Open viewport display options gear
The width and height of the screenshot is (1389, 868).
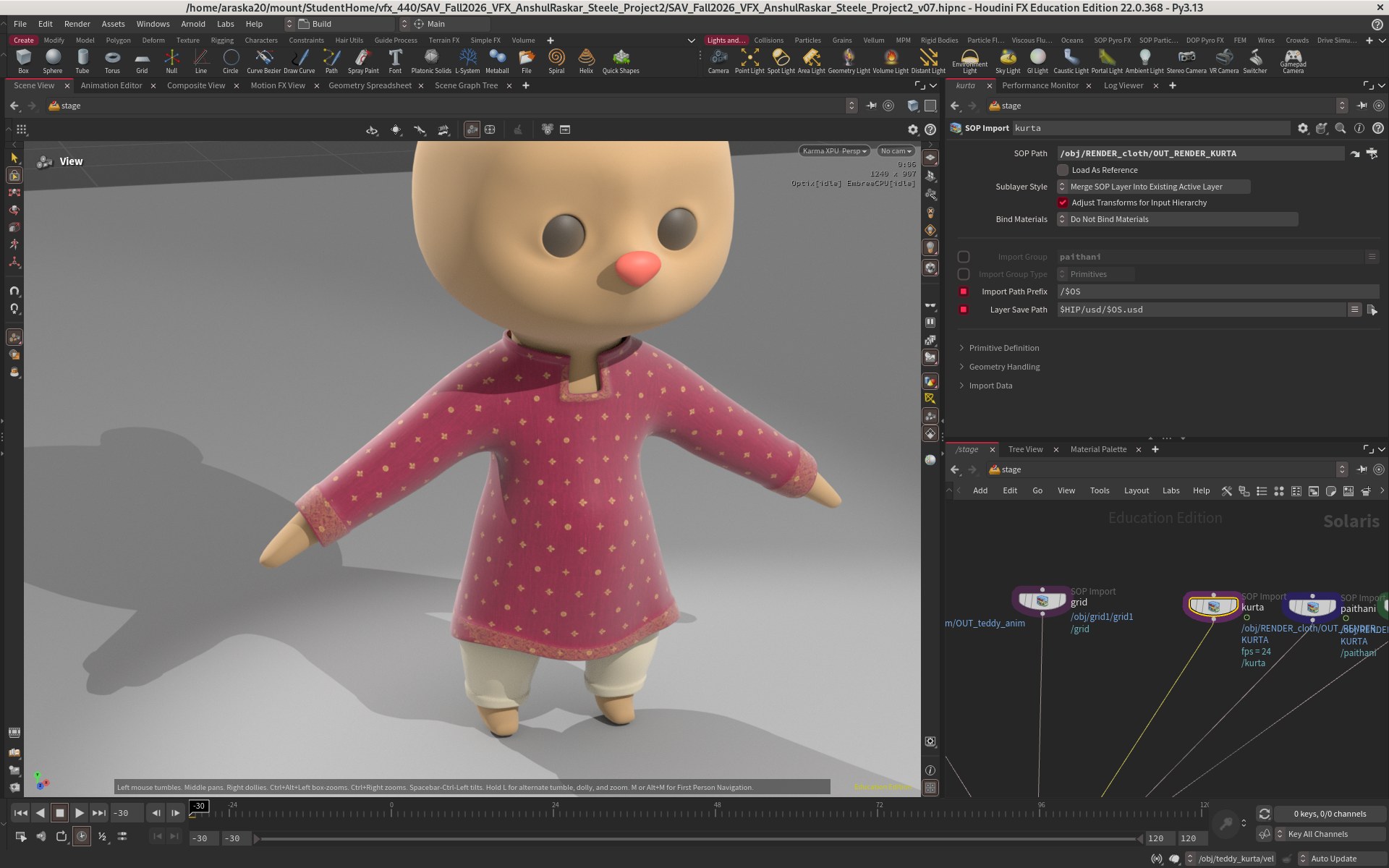(x=912, y=129)
